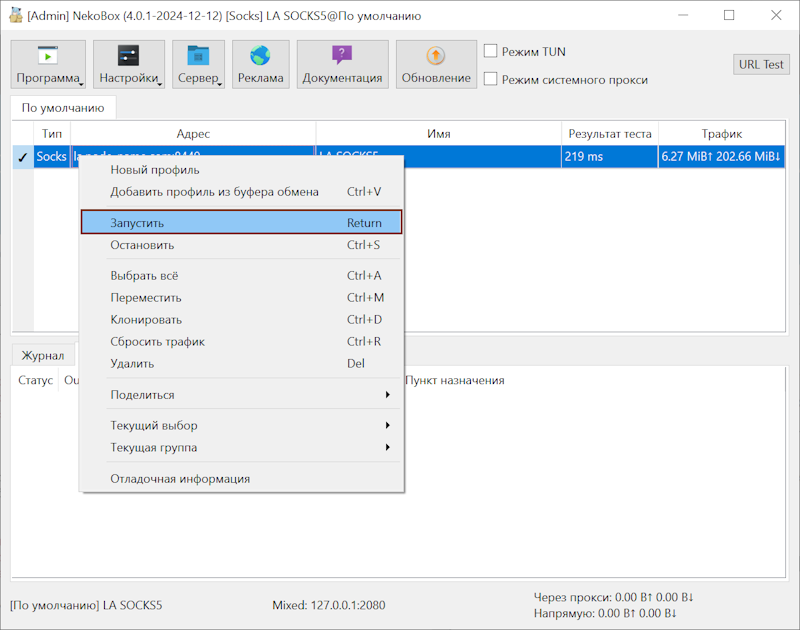Open the Программа toolbar menu
800x630 pixels.
(x=48, y=65)
